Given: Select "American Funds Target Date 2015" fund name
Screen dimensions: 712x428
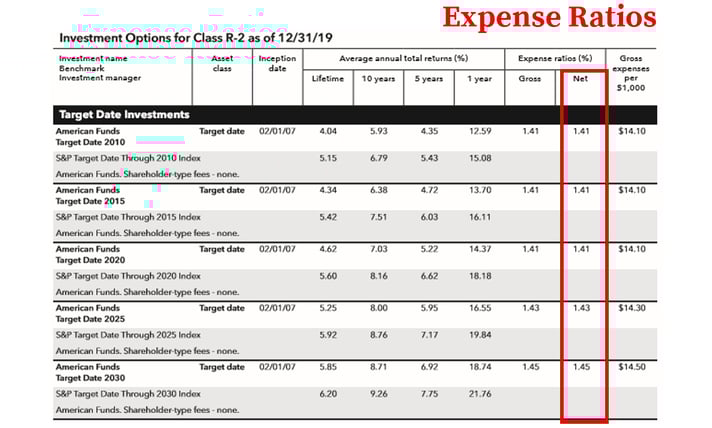Looking at the screenshot, I should point(90,196).
